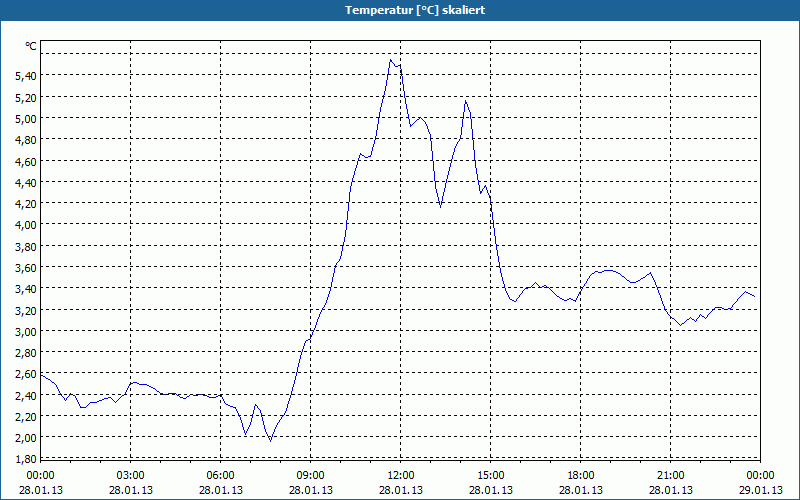This screenshot has height=500, width=800.
Task: Select the 4,60 y-axis value
Action: (x=26, y=161)
